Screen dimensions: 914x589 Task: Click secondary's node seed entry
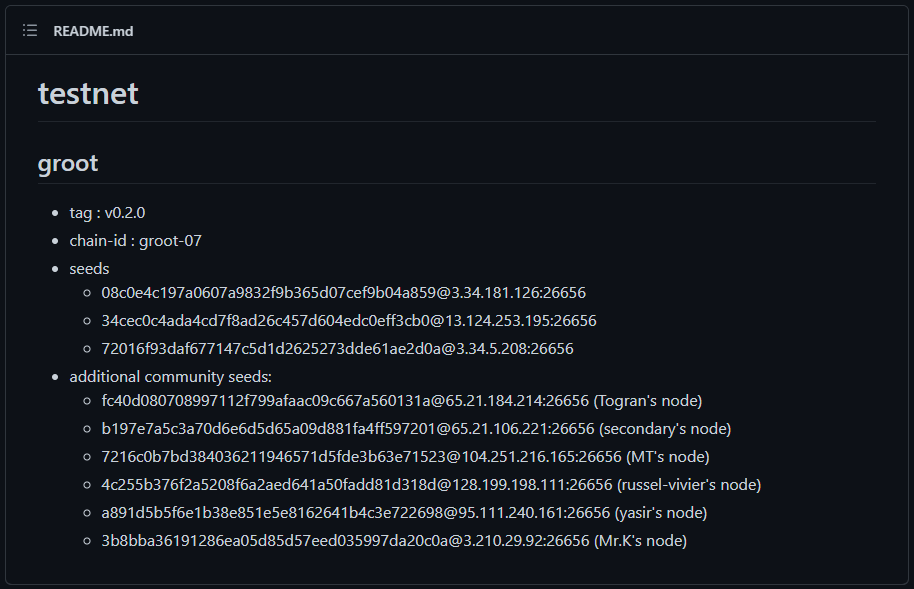click(416, 429)
